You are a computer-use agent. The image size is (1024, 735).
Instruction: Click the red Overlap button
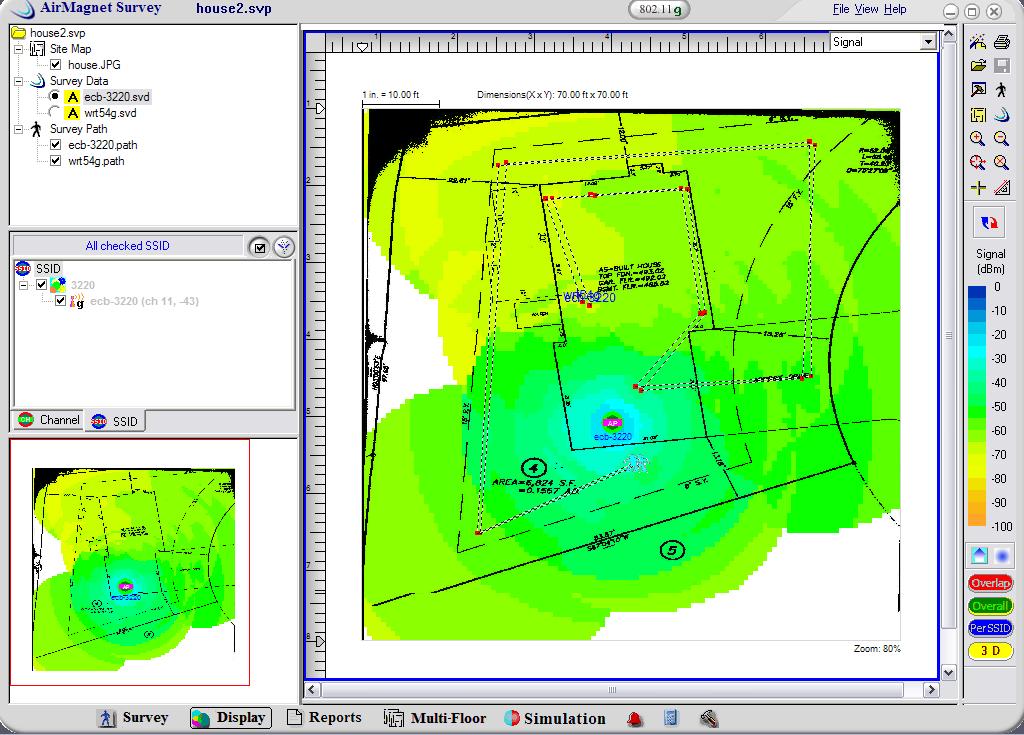click(990, 583)
